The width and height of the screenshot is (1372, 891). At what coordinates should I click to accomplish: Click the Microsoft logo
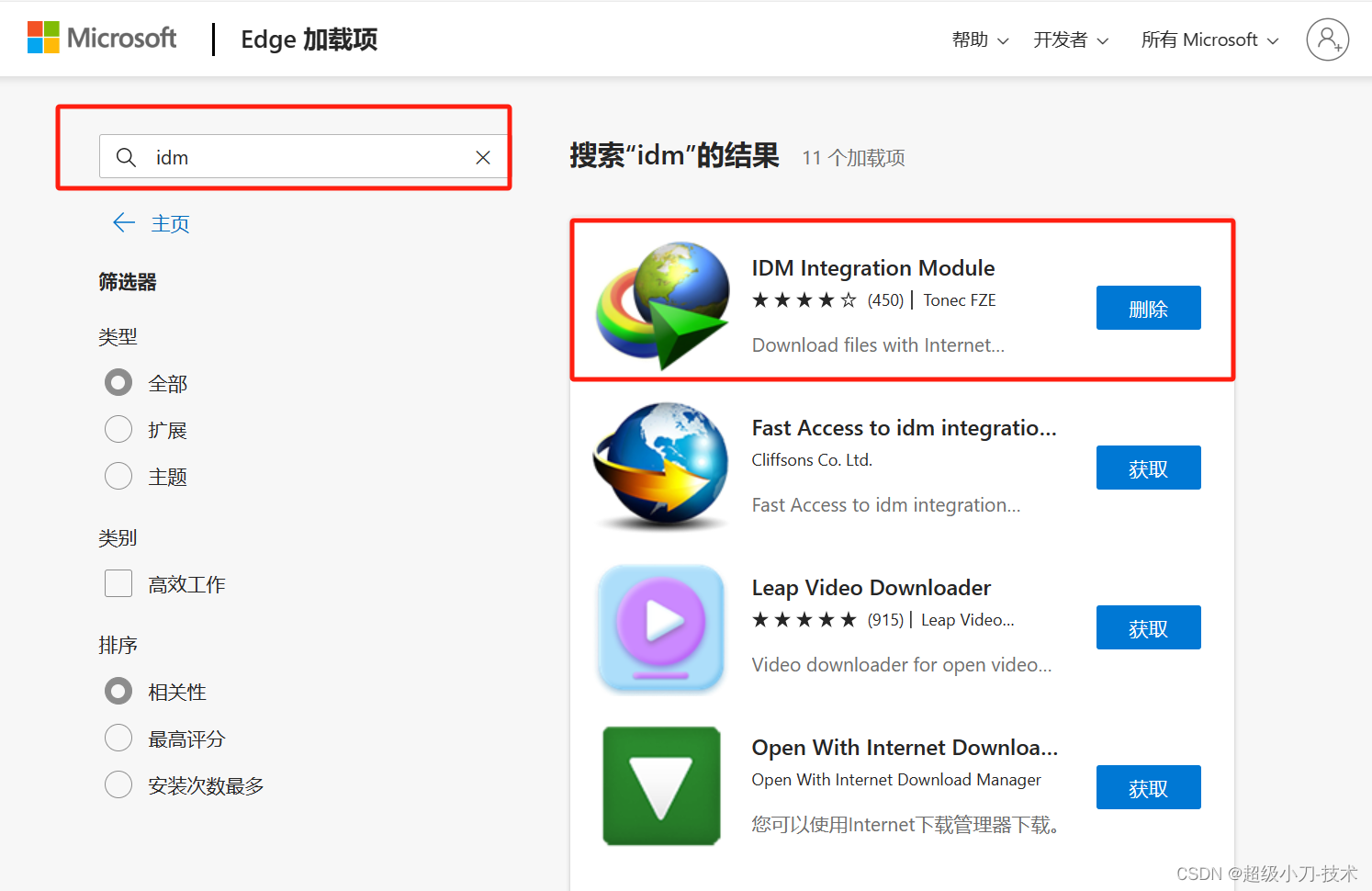(102, 38)
